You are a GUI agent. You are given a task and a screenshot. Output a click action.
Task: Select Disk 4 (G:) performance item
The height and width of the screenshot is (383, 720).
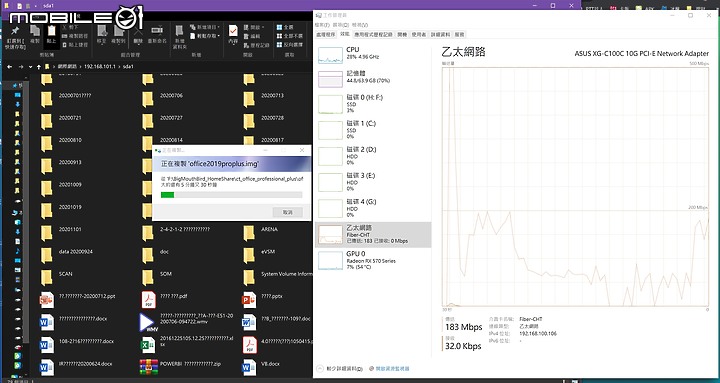(373, 209)
